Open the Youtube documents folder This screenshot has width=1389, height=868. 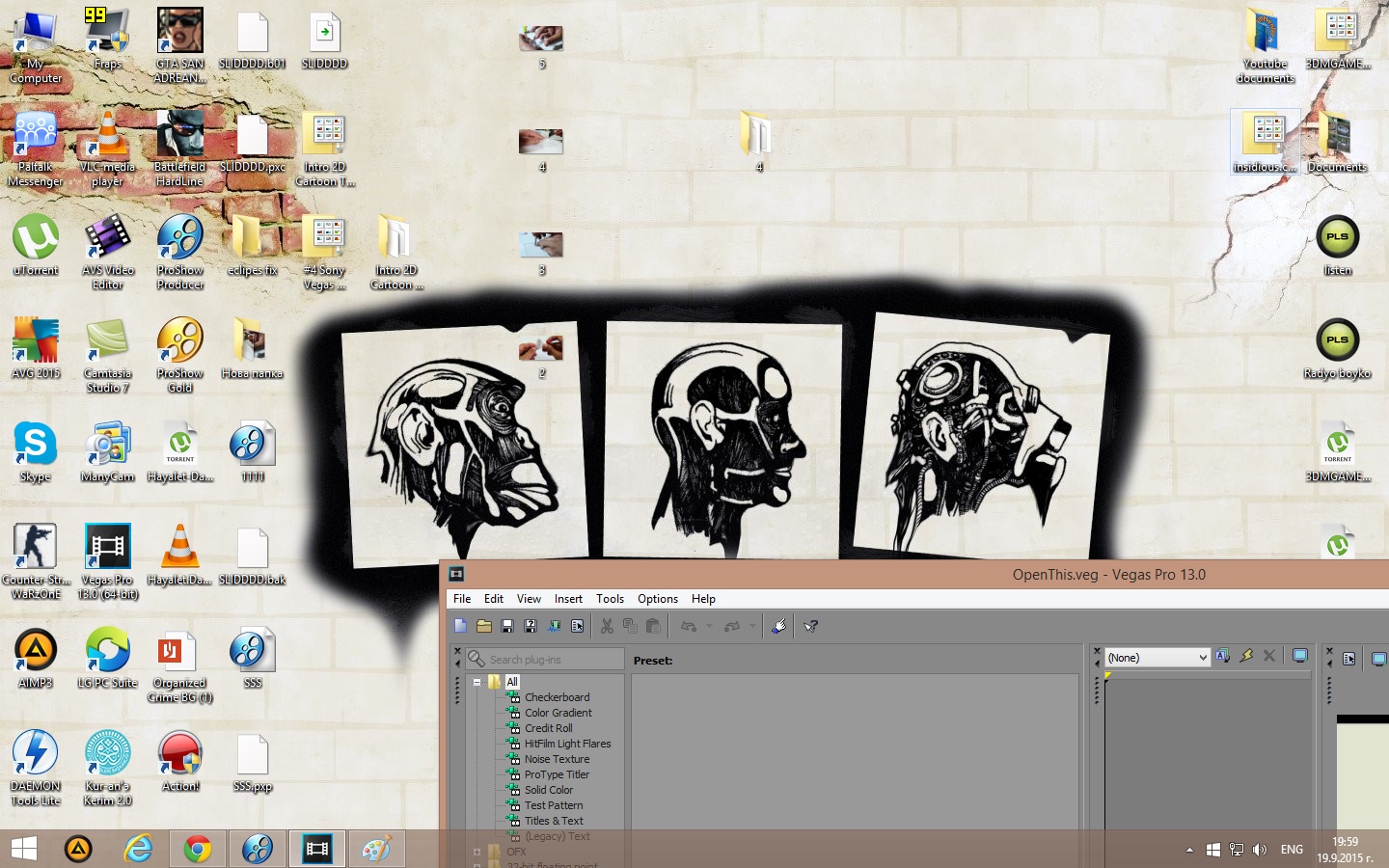pos(1266,46)
